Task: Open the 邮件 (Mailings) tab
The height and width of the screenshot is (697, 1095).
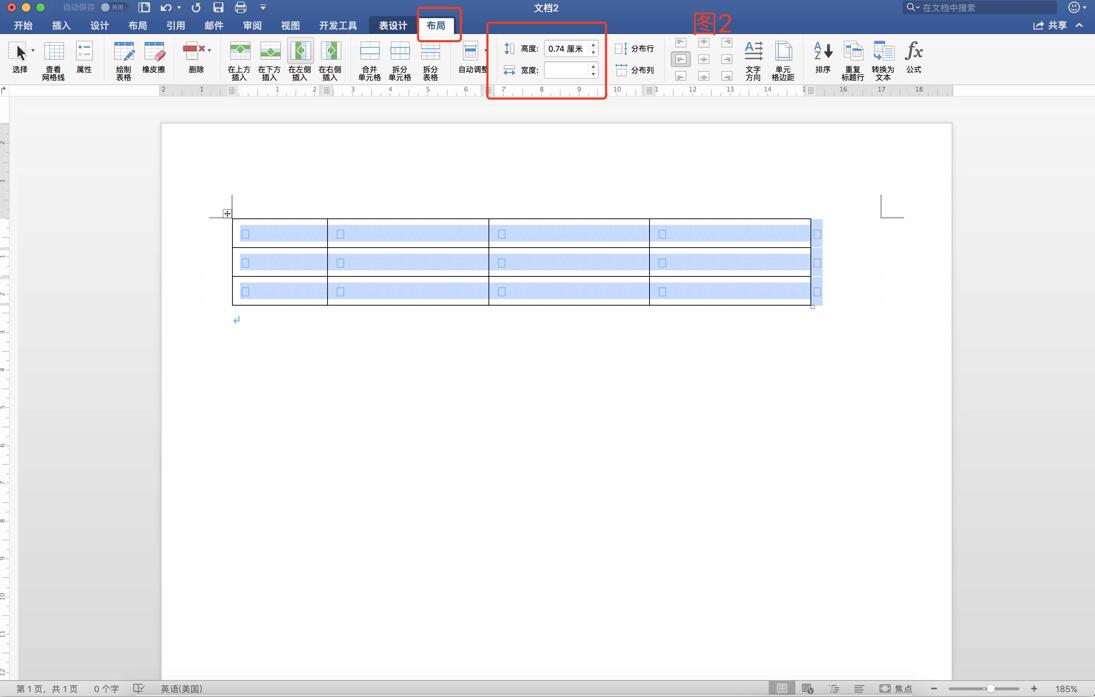Action: (214, 25)
